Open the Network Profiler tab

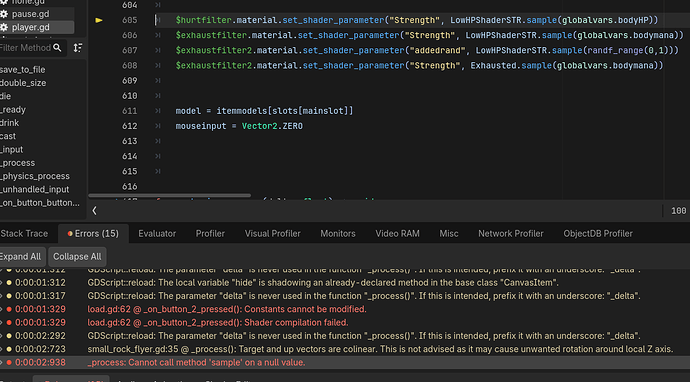[510, 234]
